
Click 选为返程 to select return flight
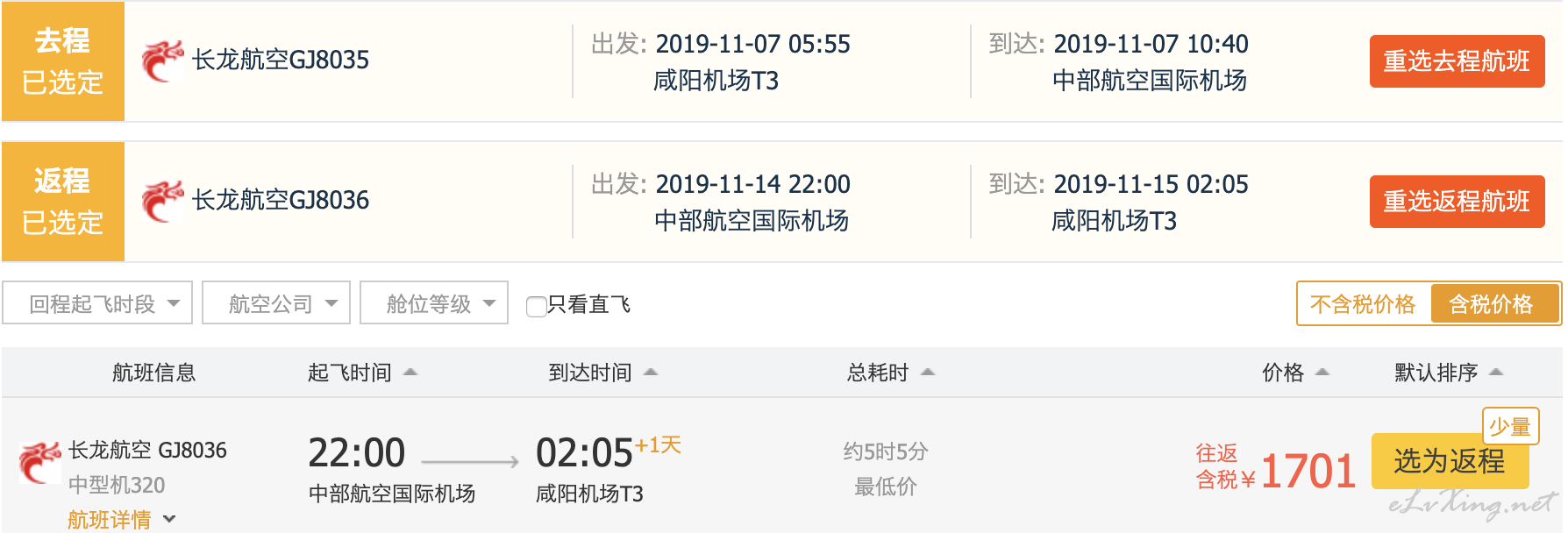click(1449, 462)
